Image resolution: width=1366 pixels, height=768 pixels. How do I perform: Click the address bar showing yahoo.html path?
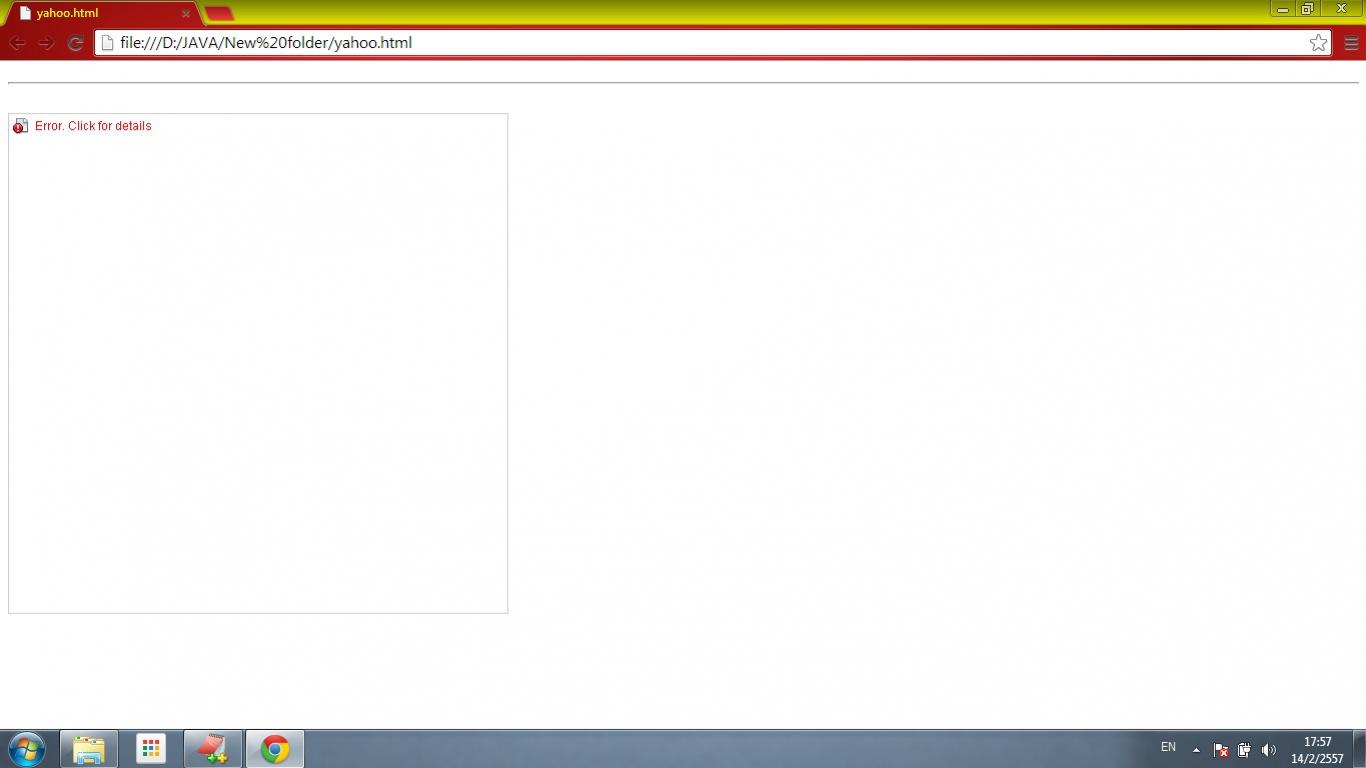tap(713, 43)
